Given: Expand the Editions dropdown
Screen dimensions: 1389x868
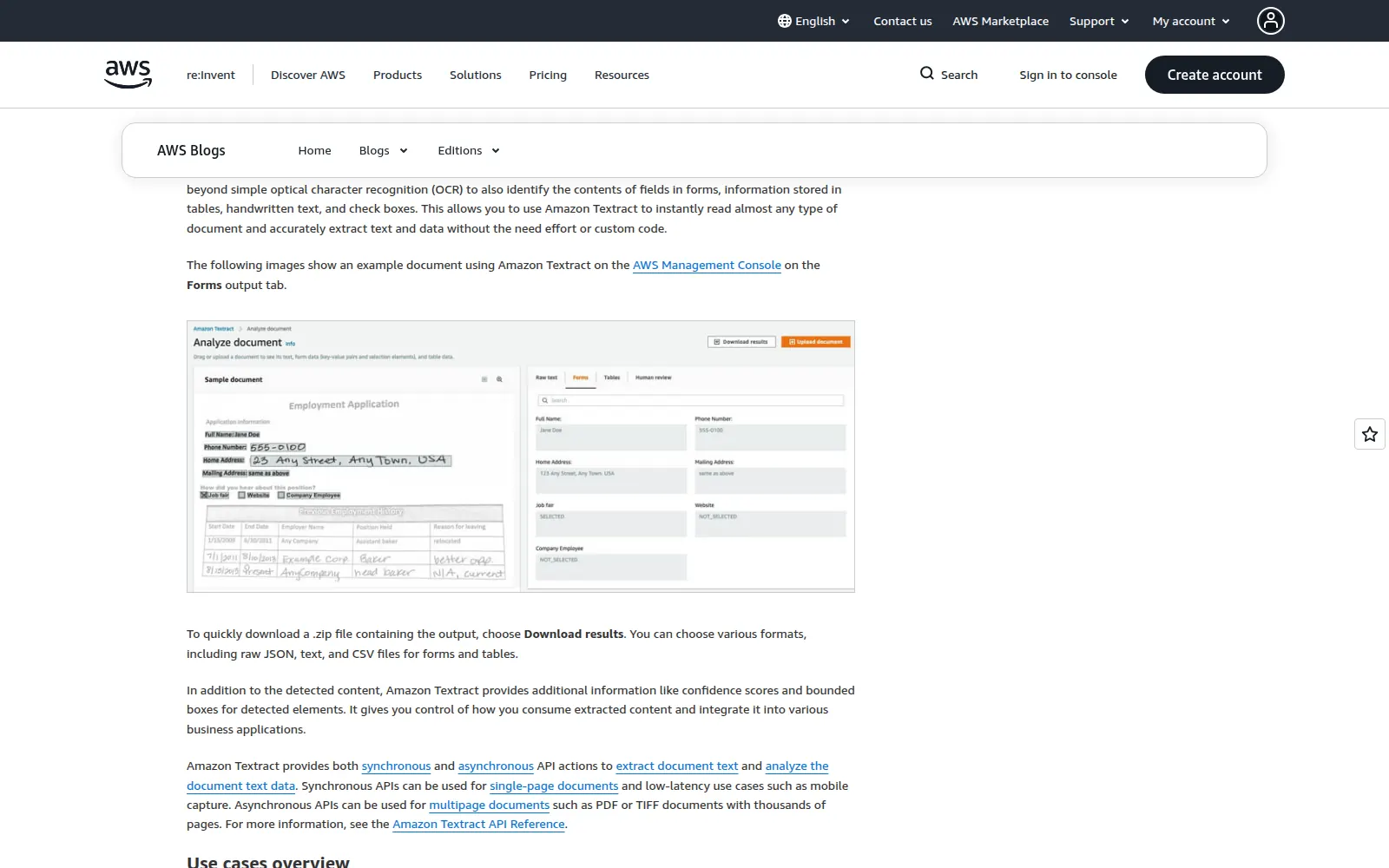Looking at the screenshot, I should 469,150.
